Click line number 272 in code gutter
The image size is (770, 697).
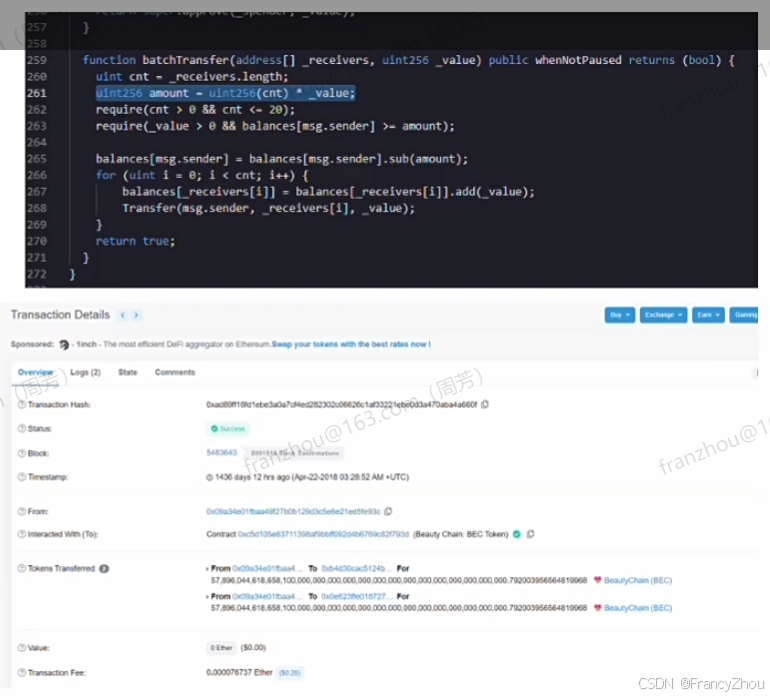[37, 274]
